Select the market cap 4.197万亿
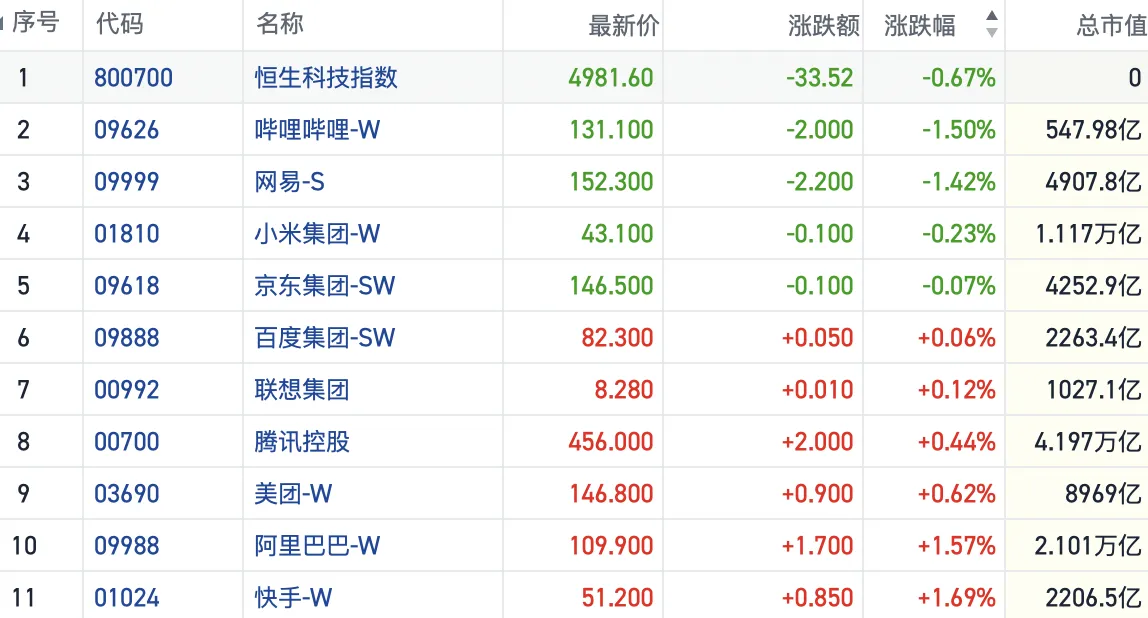 (x=1088, y=442)
